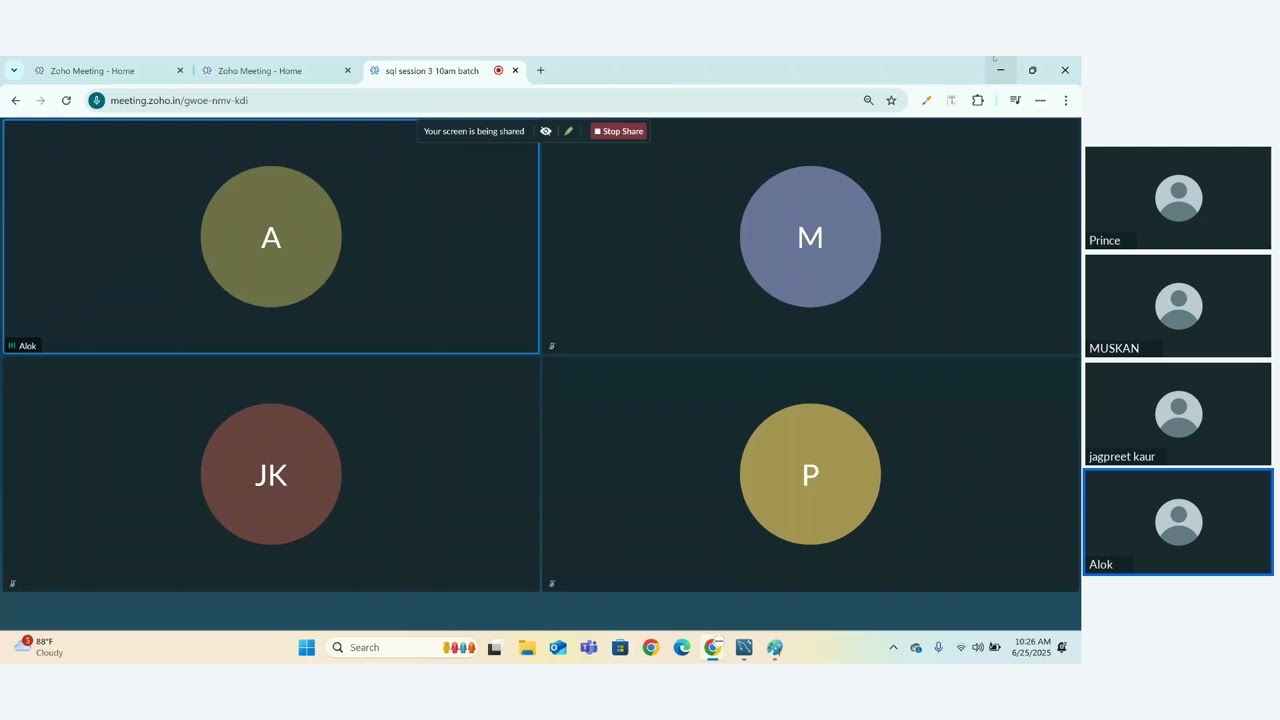Show hidden system tray icons

[x=893, y=648]
